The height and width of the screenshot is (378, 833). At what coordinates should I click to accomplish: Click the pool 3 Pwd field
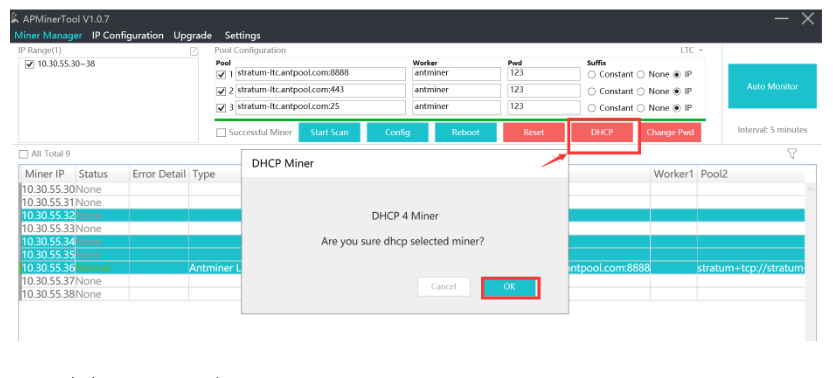coord(543,107)
